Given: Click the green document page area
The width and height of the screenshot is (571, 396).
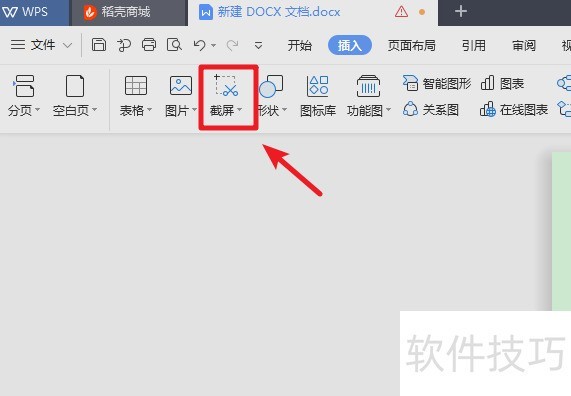Looking at the screenshot, I should pos(561,231).
